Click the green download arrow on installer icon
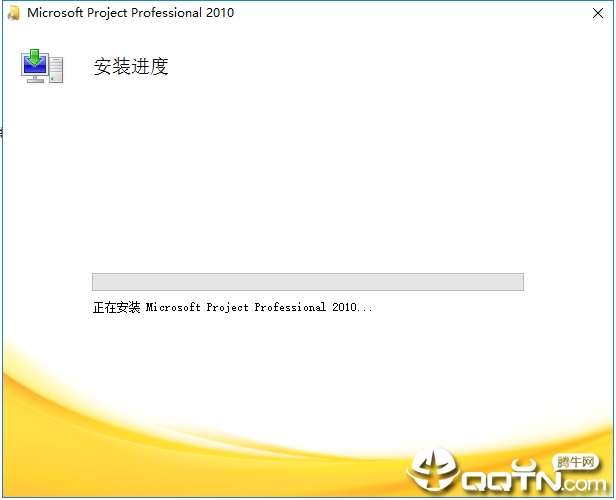Image resolution: width=616 pixels, height=500 pixels. [36, 56]
